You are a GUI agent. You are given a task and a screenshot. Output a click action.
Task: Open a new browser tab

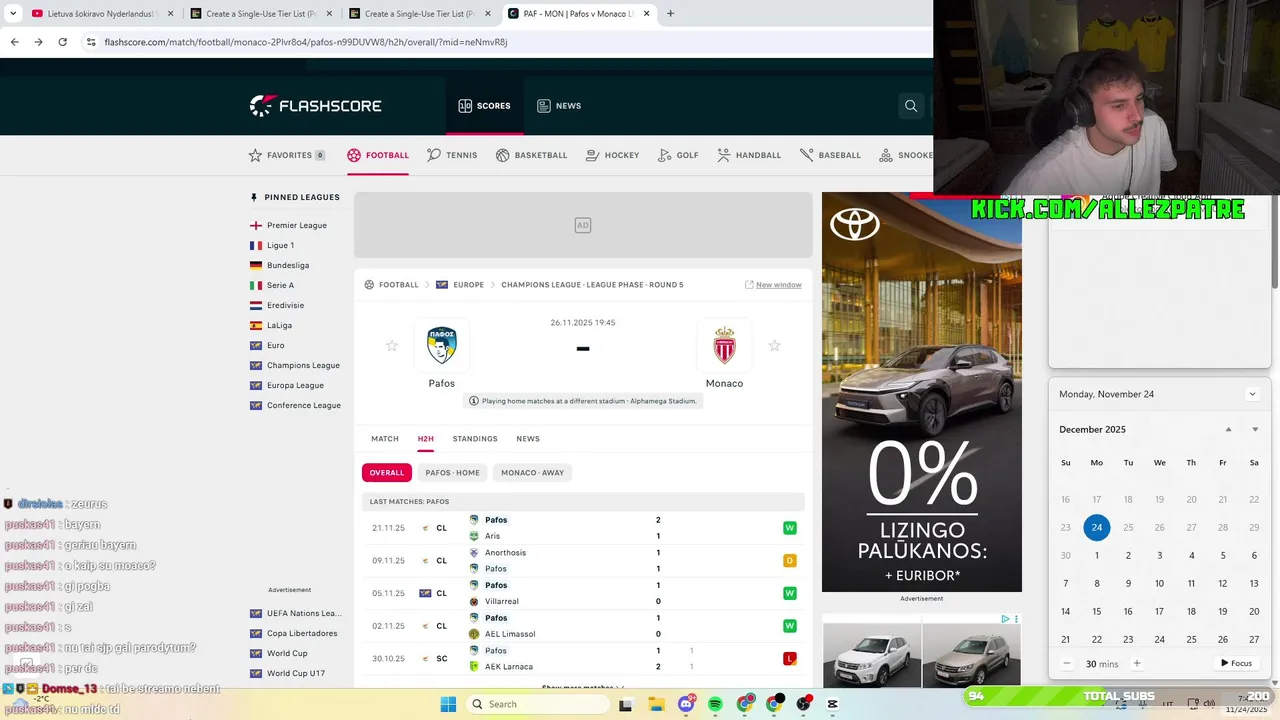tap(670, 14)
